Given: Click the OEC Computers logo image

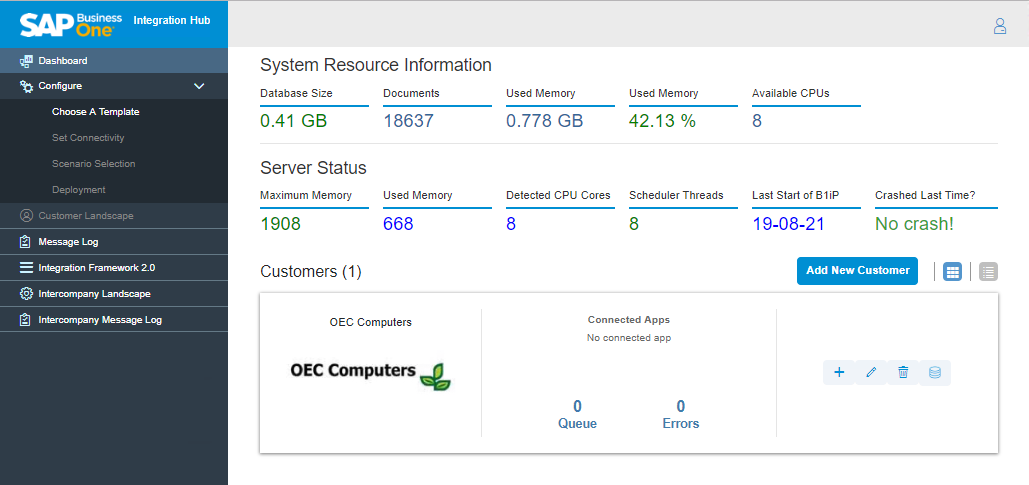Looking at the screenshot, I should [370, 372].
